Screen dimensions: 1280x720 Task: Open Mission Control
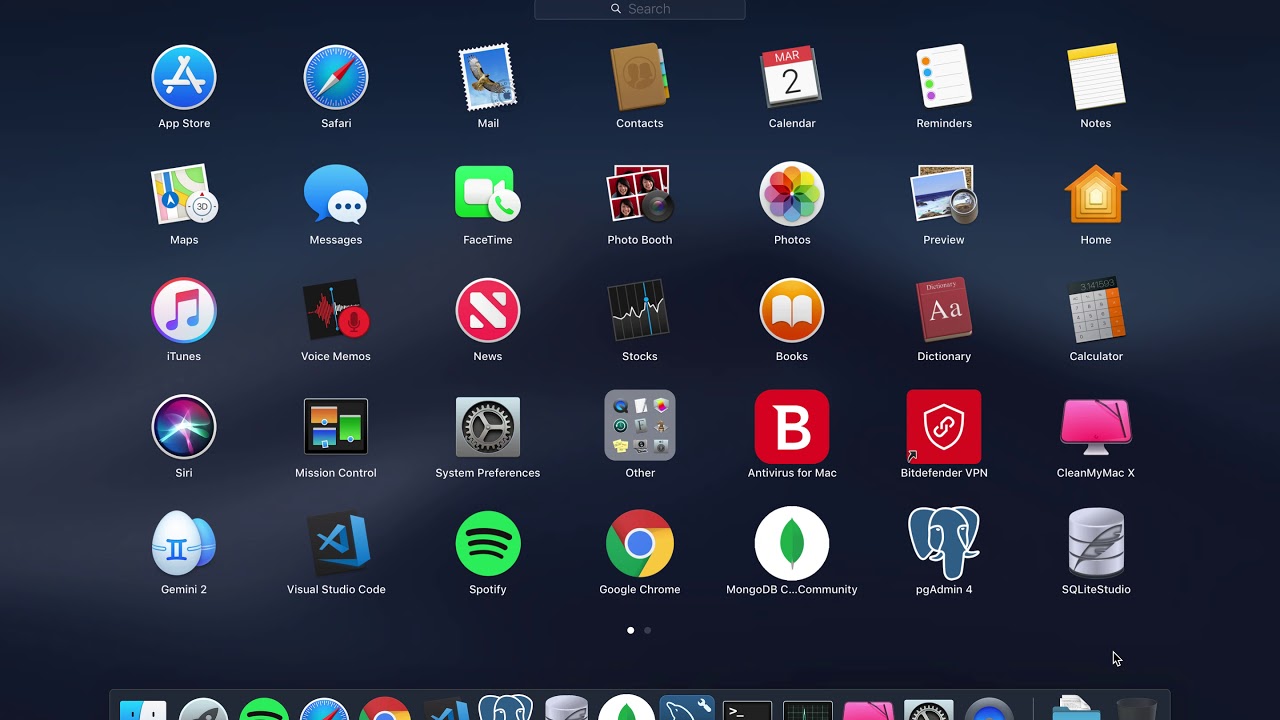pyautogui.click(x=336, y=427)
